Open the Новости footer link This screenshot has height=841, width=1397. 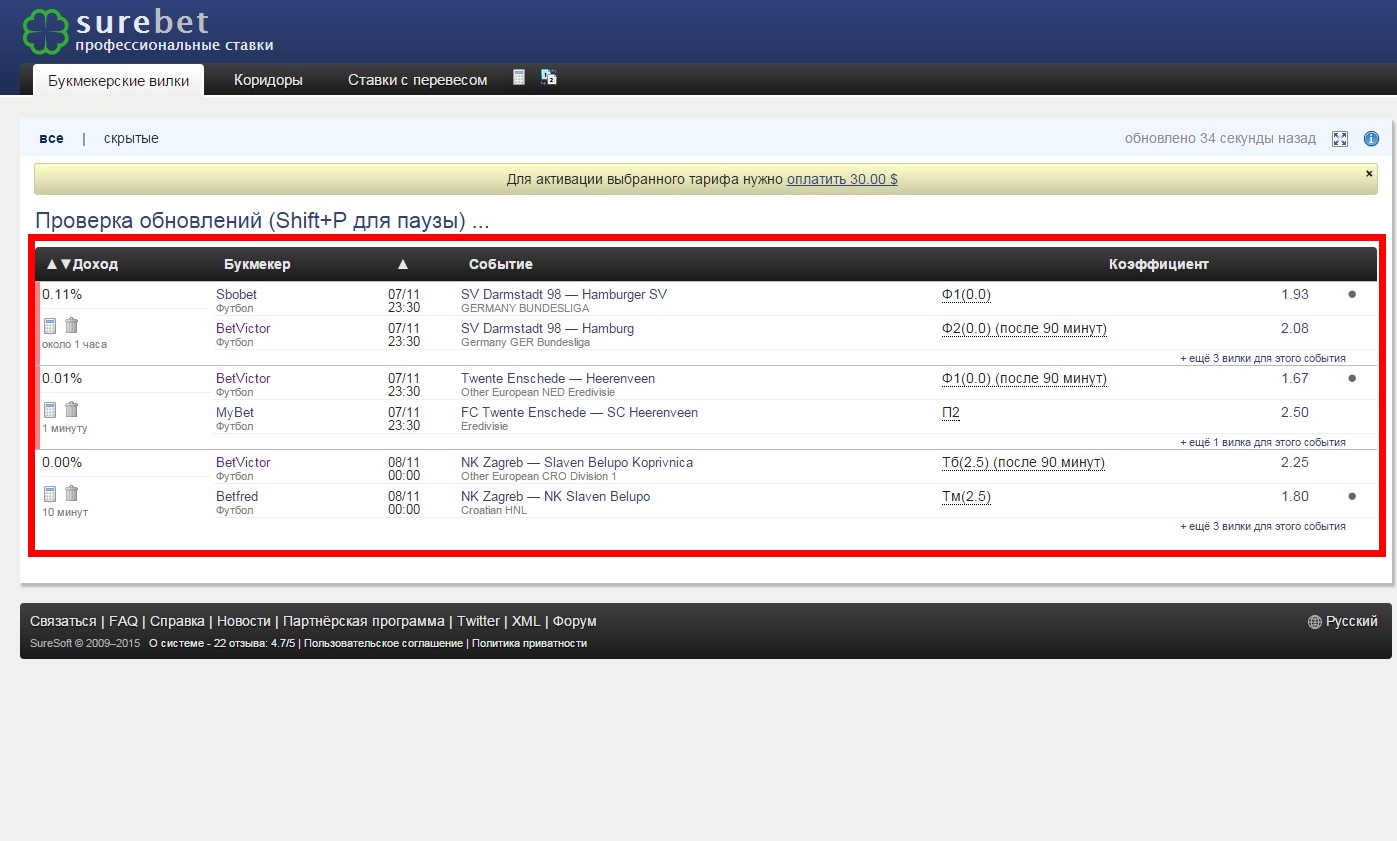tap(244, 621)
